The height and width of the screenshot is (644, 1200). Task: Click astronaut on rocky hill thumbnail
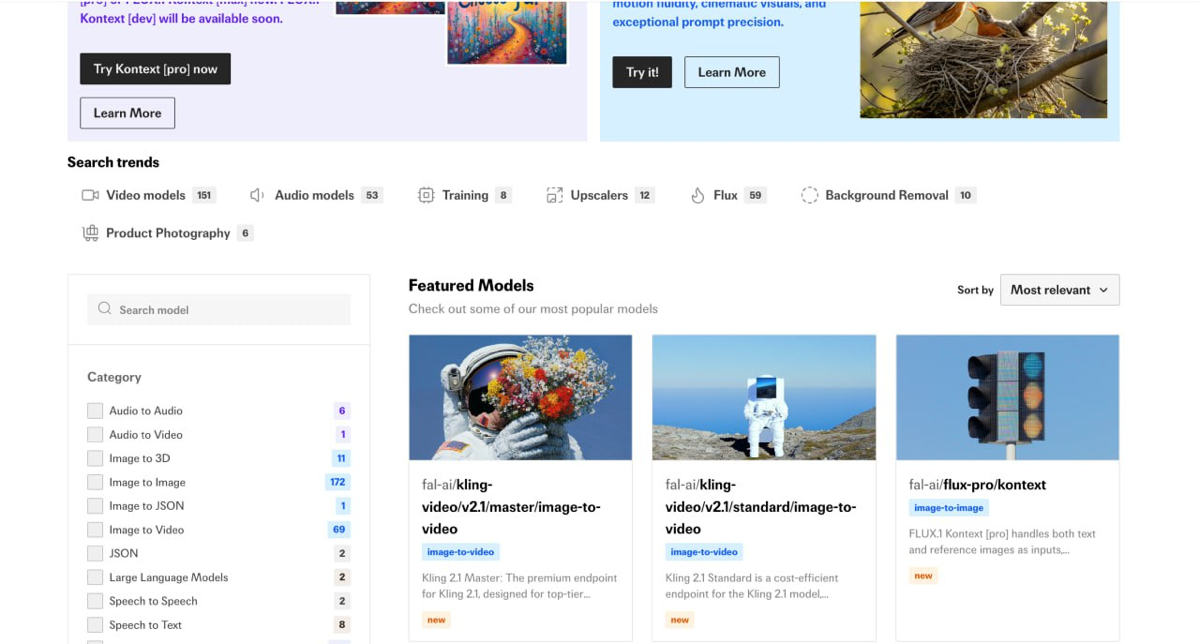point(764,397)
